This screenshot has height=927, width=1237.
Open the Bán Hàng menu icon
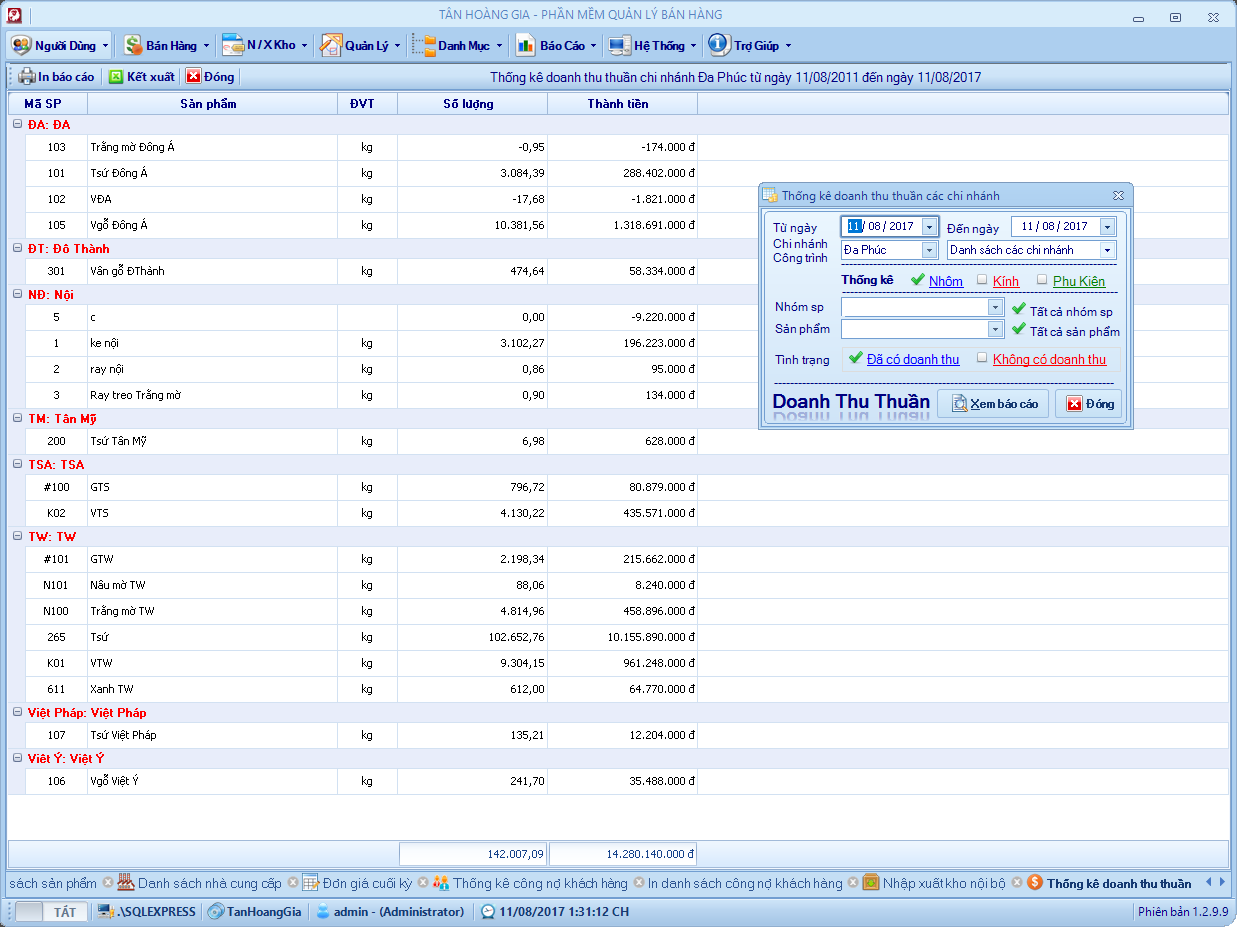tap(133, 46)
